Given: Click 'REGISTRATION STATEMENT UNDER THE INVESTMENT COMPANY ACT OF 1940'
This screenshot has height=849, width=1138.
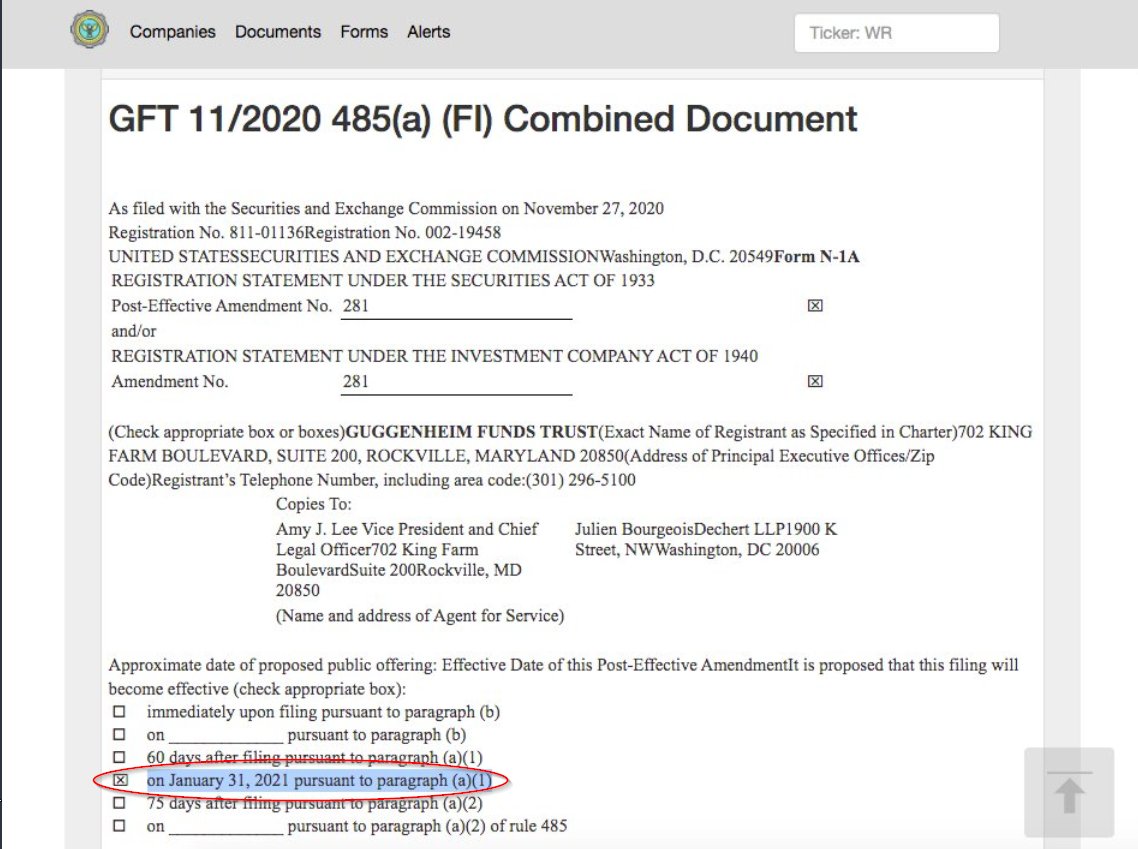Looking at the screenshot, I should click(x=435, y=356).
